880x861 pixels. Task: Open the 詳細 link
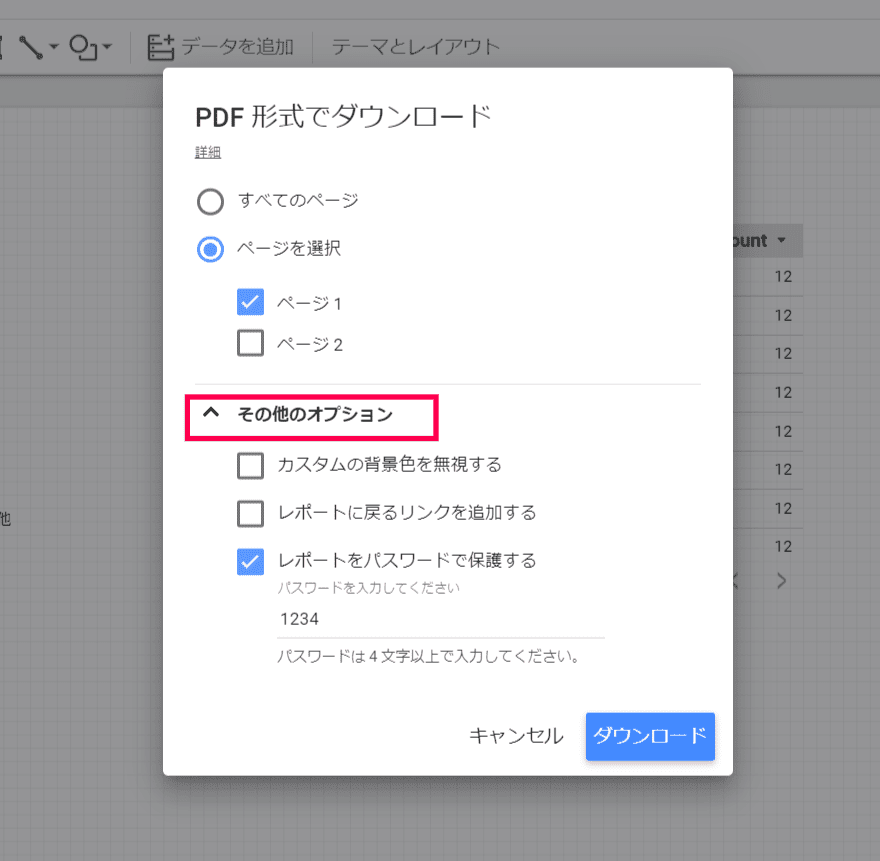pyautogui.click(x=208, y=152)
